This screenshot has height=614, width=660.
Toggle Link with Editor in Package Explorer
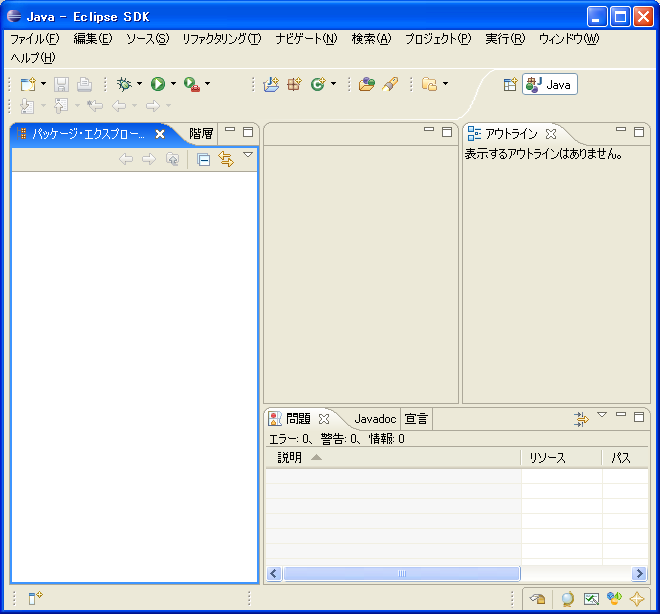[x=225, y=159]
